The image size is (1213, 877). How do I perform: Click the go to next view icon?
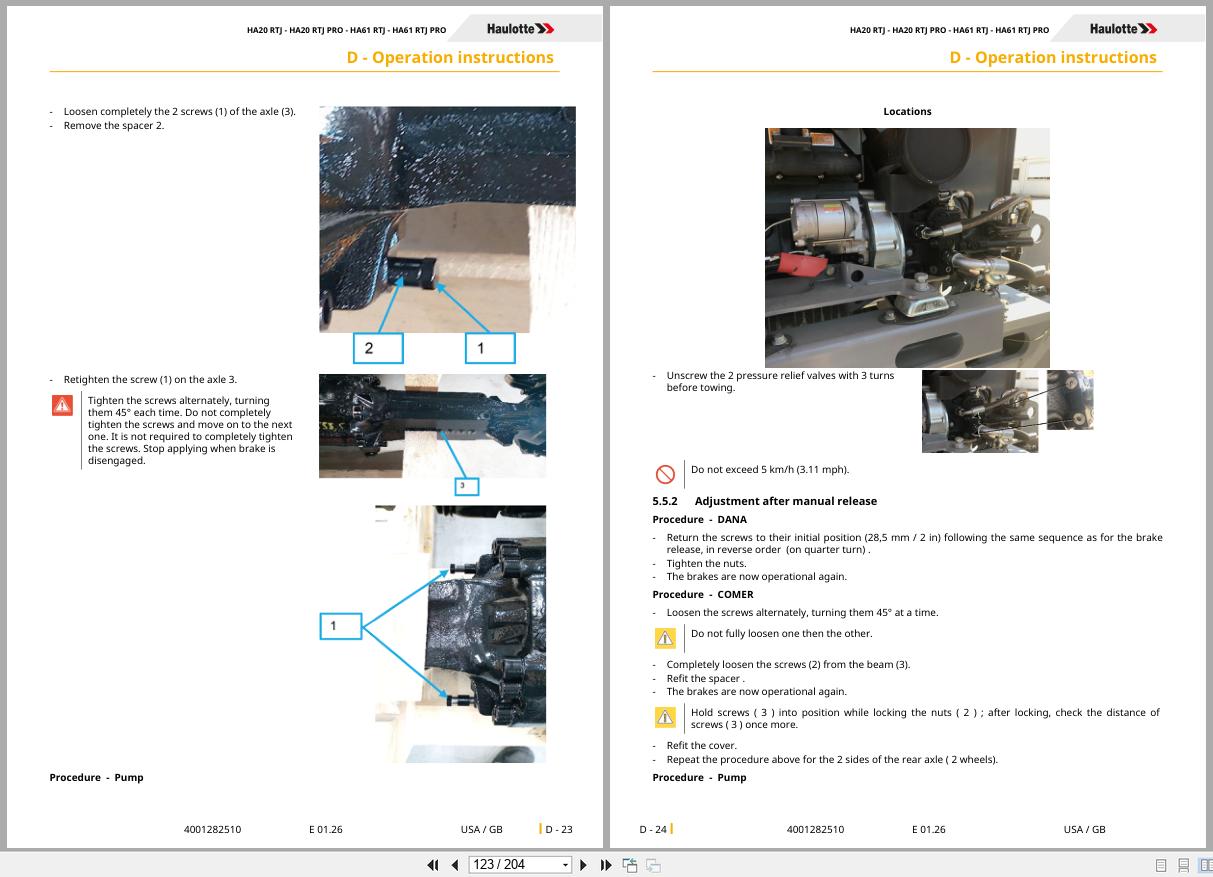coord(653,865)
